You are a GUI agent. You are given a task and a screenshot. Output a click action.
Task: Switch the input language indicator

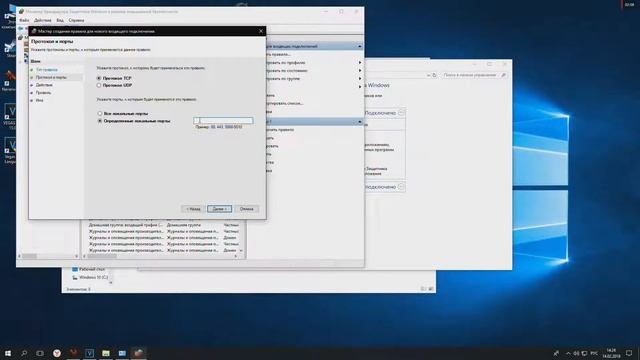pos(594,353)
